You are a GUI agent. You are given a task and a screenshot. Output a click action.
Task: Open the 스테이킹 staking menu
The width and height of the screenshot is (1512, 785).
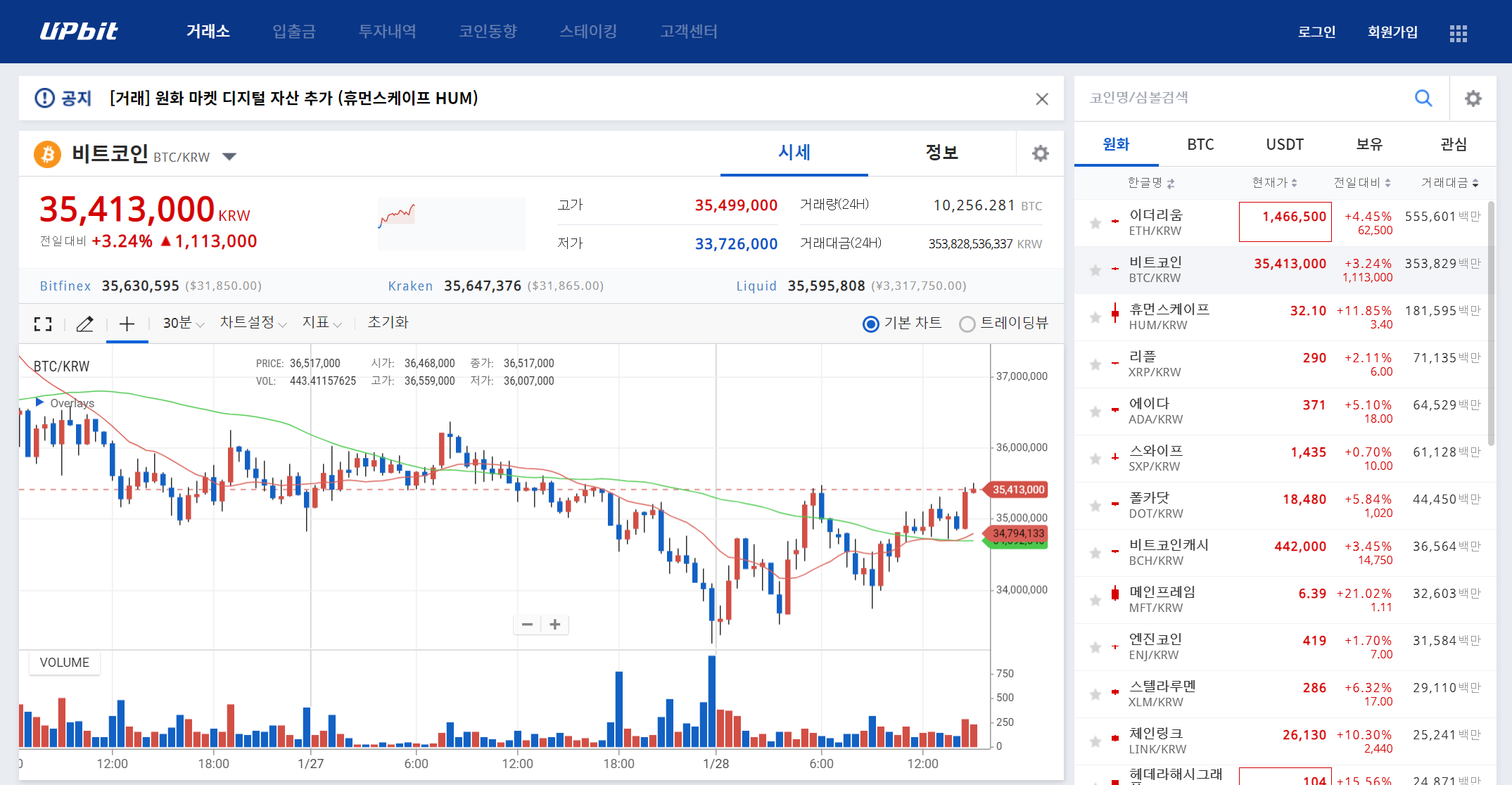588,32
